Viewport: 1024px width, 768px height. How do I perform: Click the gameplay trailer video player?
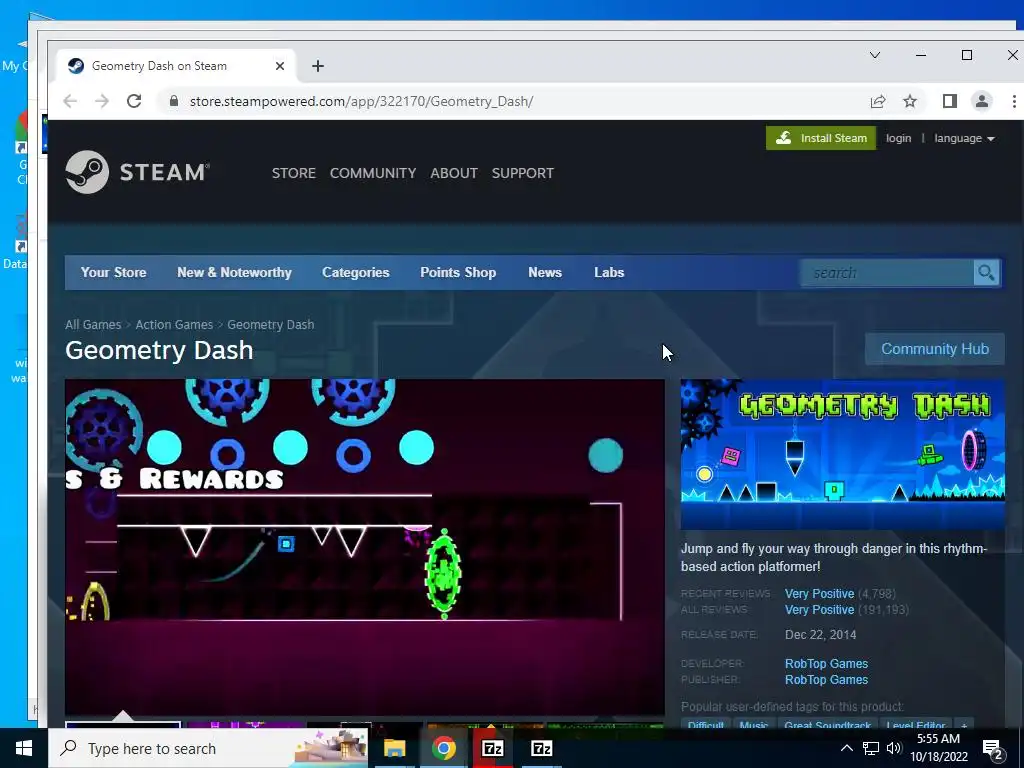(x=364, y=547)
